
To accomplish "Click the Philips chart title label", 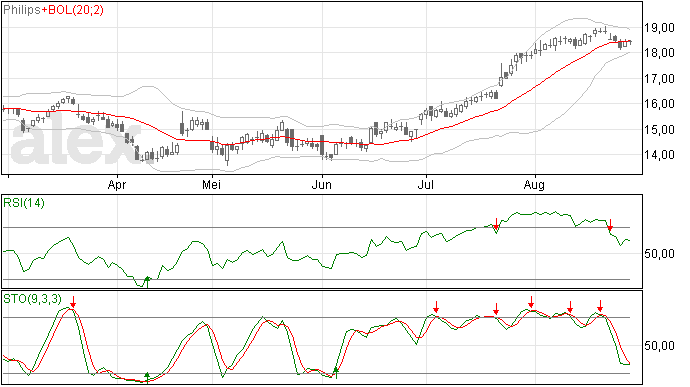I will [22, 10].
